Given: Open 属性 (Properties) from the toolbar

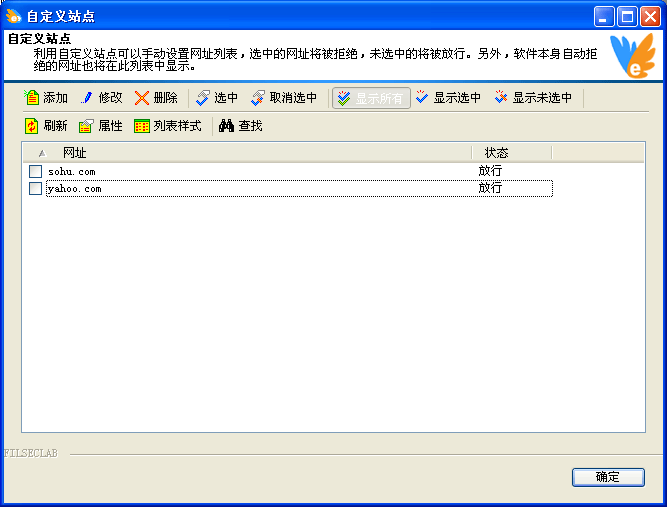Looking at the screenshot, I should click(x=87, y=126).
